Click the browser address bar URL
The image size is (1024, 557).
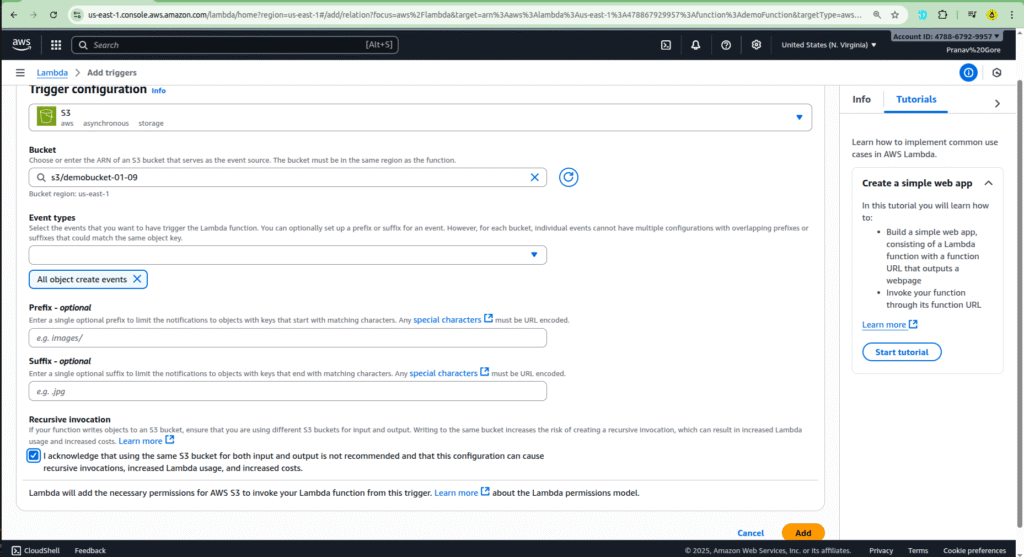[475, 14]
